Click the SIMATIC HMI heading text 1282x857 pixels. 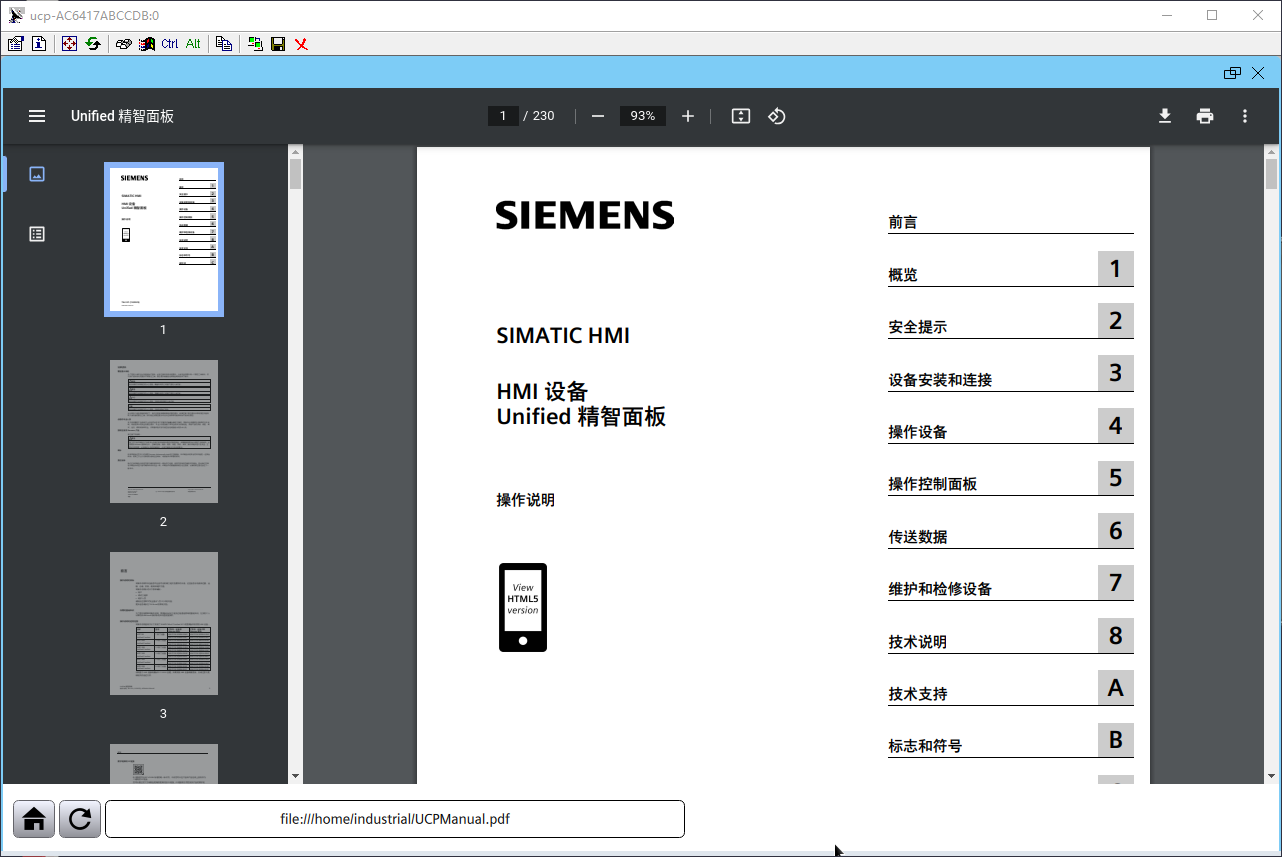coord(563,336)
